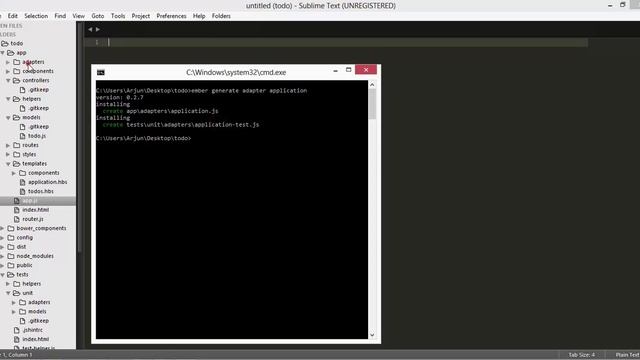Screen dimensions: 640x360
Task: Open the Project menu
Action: coord(141,16)
